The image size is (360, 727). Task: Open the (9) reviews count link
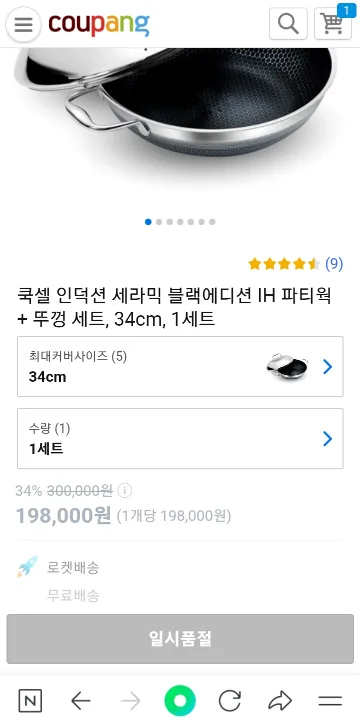(334, 264)
